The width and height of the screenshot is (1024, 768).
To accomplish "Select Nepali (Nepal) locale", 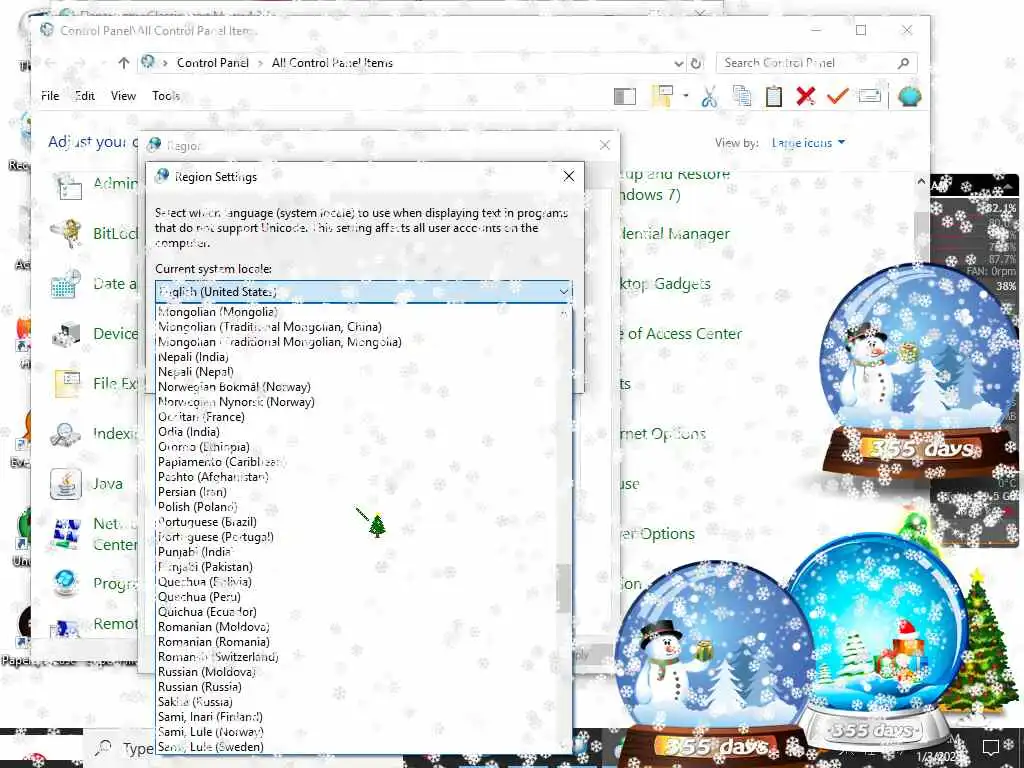I will click(x=357, y=372).
